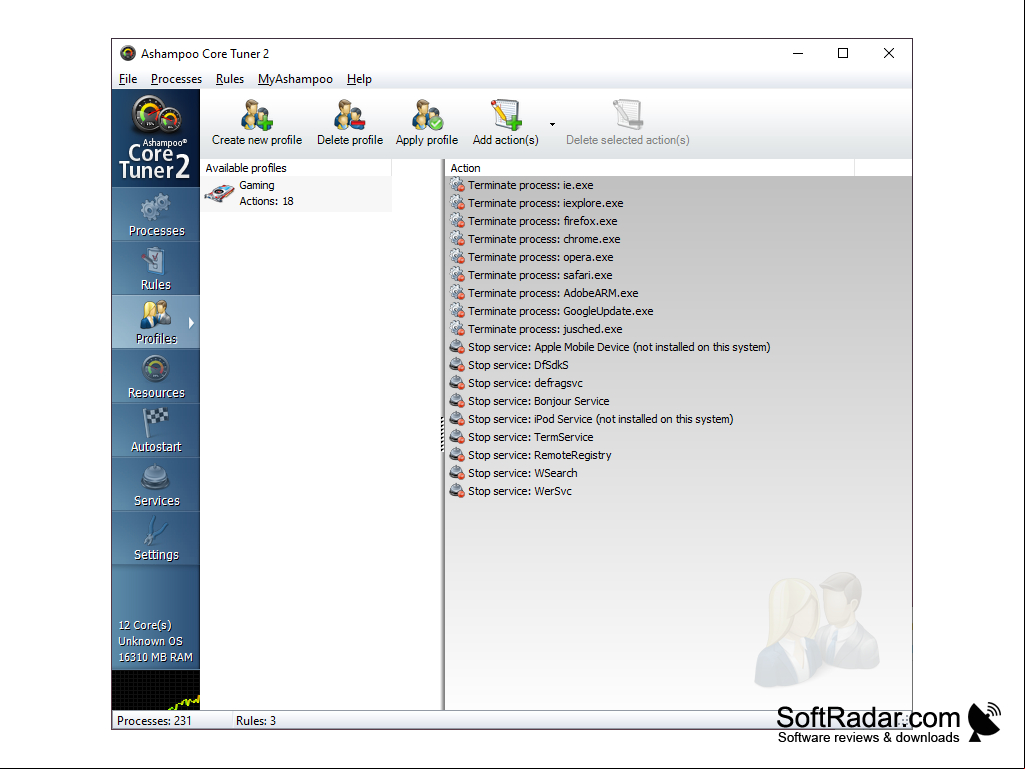Open the Settings sidebar section
Image resolution: width=1025 pixels, height=769 pixels.
coord(156,538)
